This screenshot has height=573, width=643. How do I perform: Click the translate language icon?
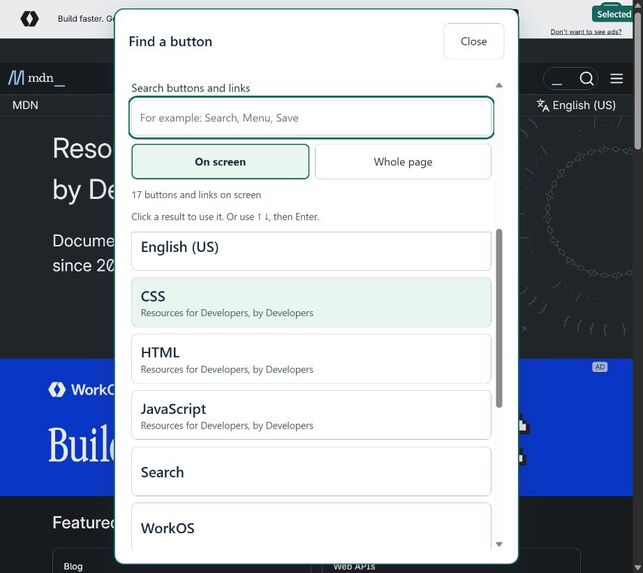[x=543, y=105]
